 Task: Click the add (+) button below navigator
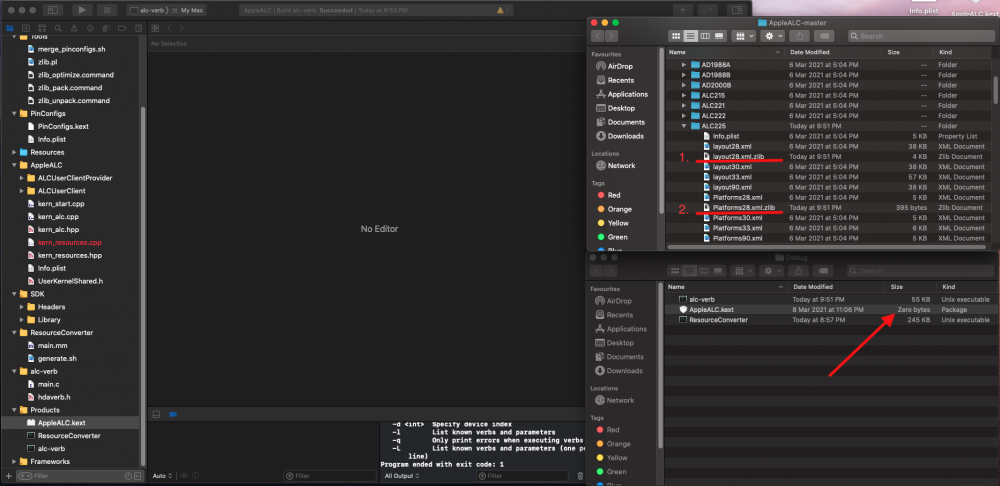click(x=8, y=476)
